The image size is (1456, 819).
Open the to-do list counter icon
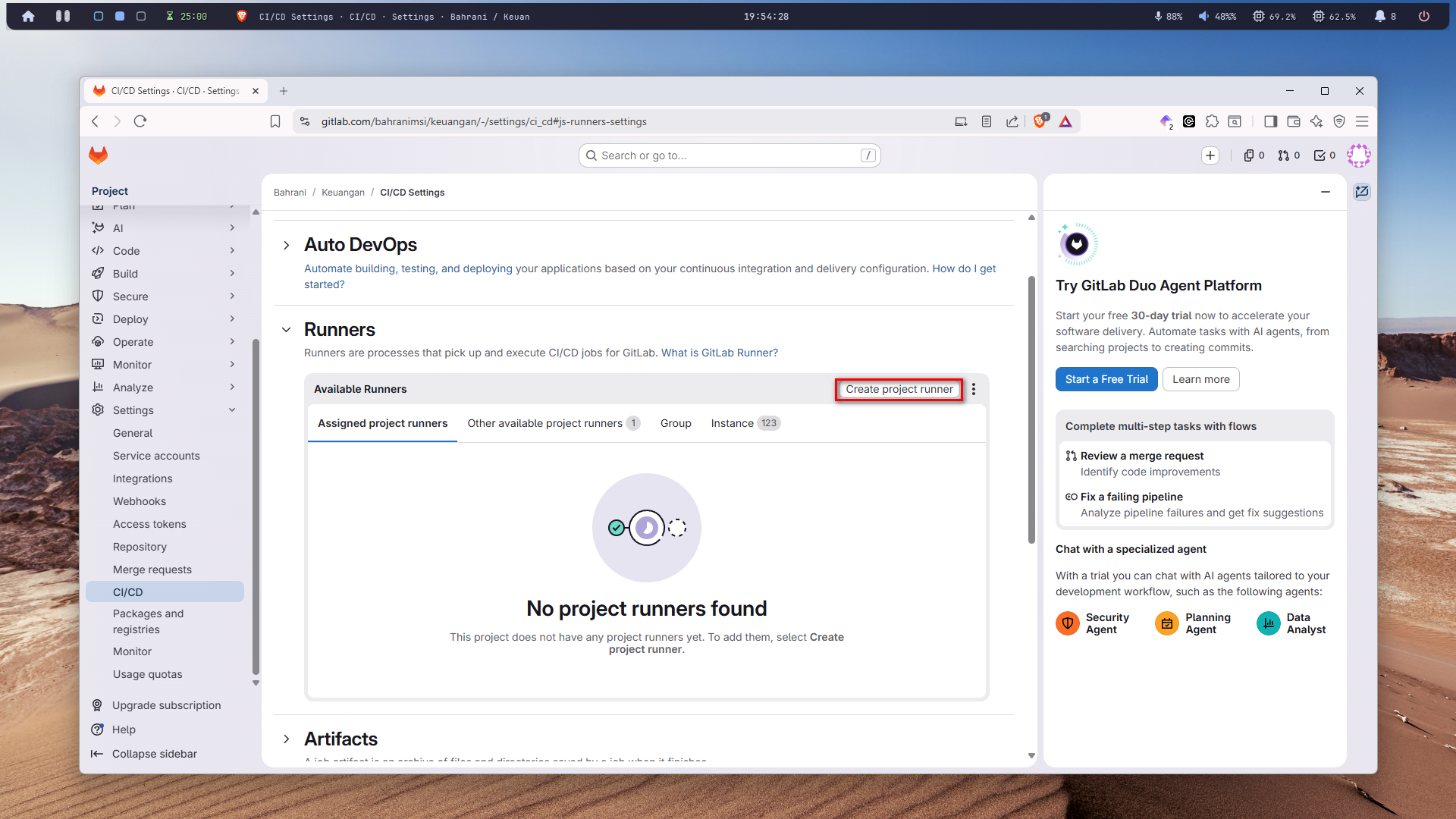1325,155
